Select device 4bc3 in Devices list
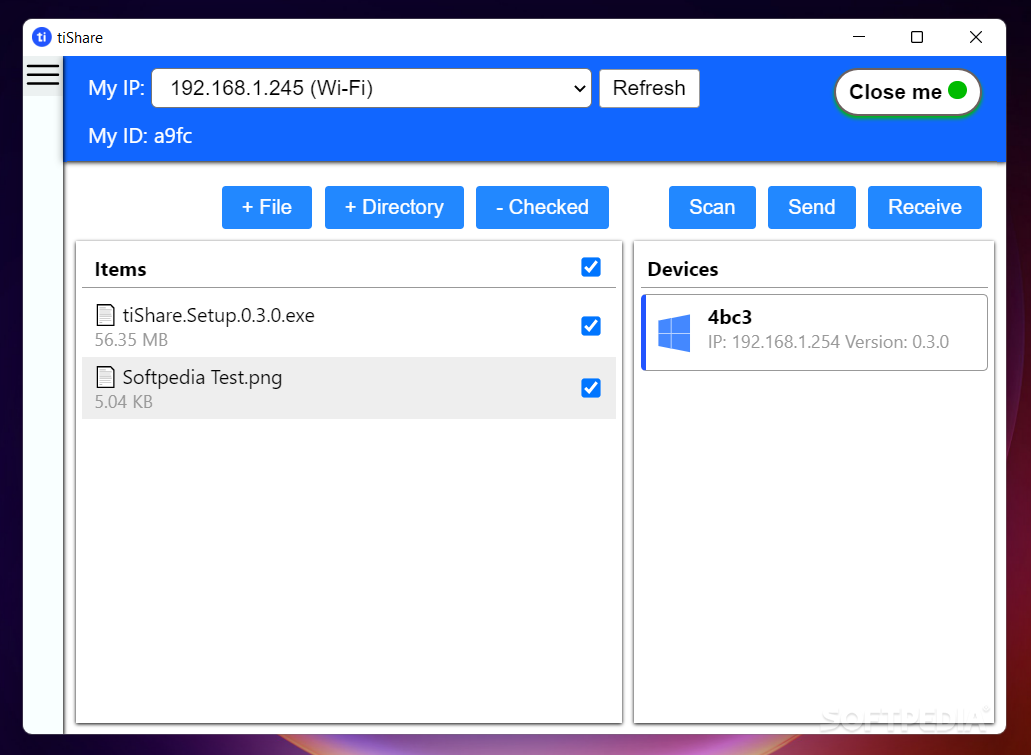Screen dimensions: 1031x755 [814, 333]
